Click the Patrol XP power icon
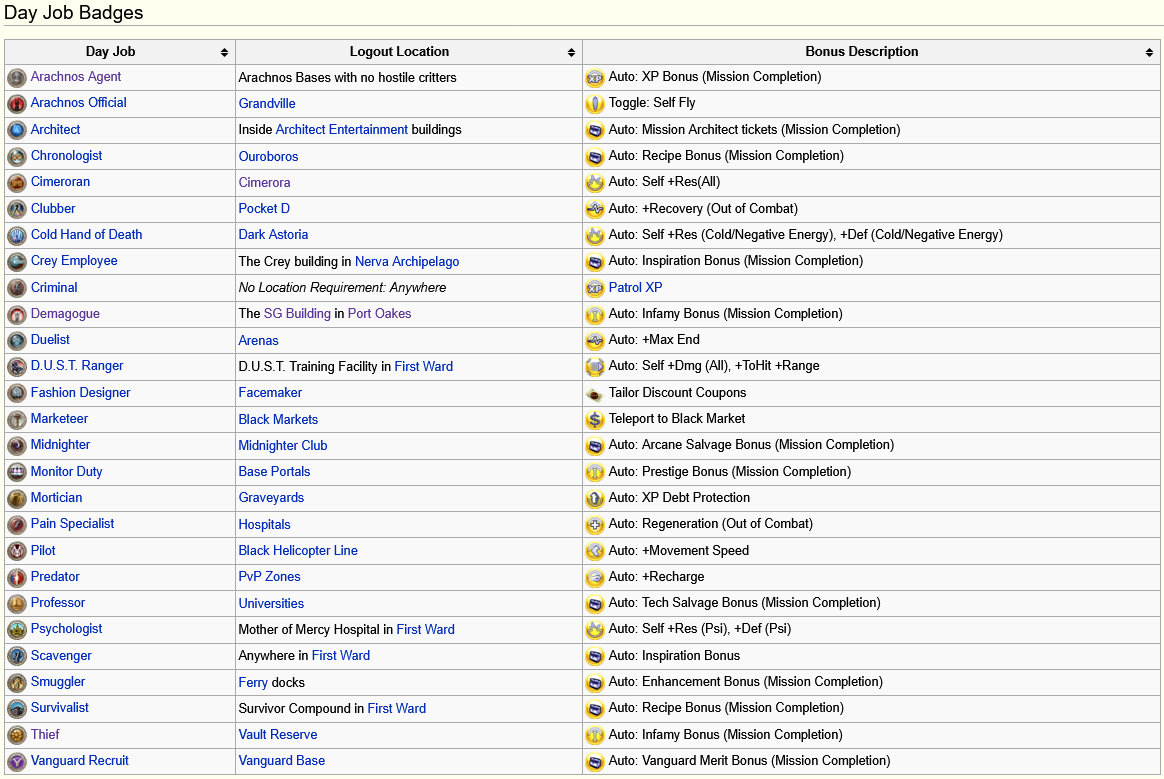1164x779 pixels. point(595,288)
